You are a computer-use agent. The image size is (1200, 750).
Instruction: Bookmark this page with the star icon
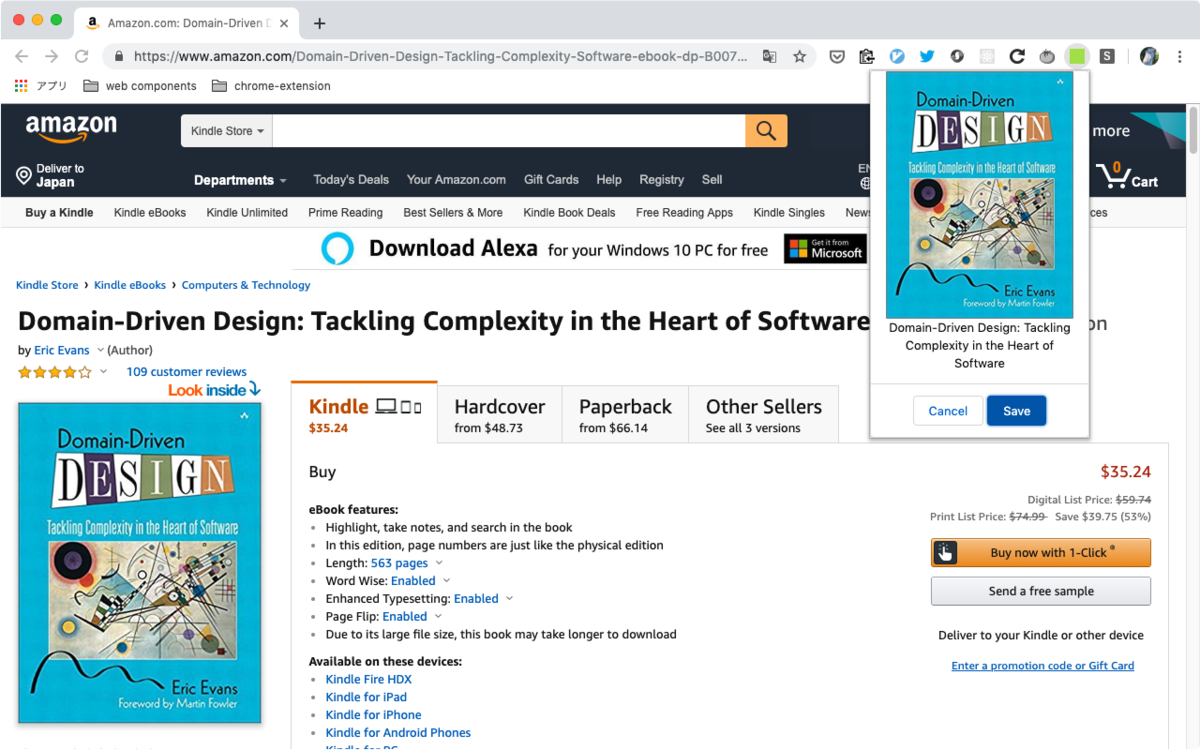800,57
